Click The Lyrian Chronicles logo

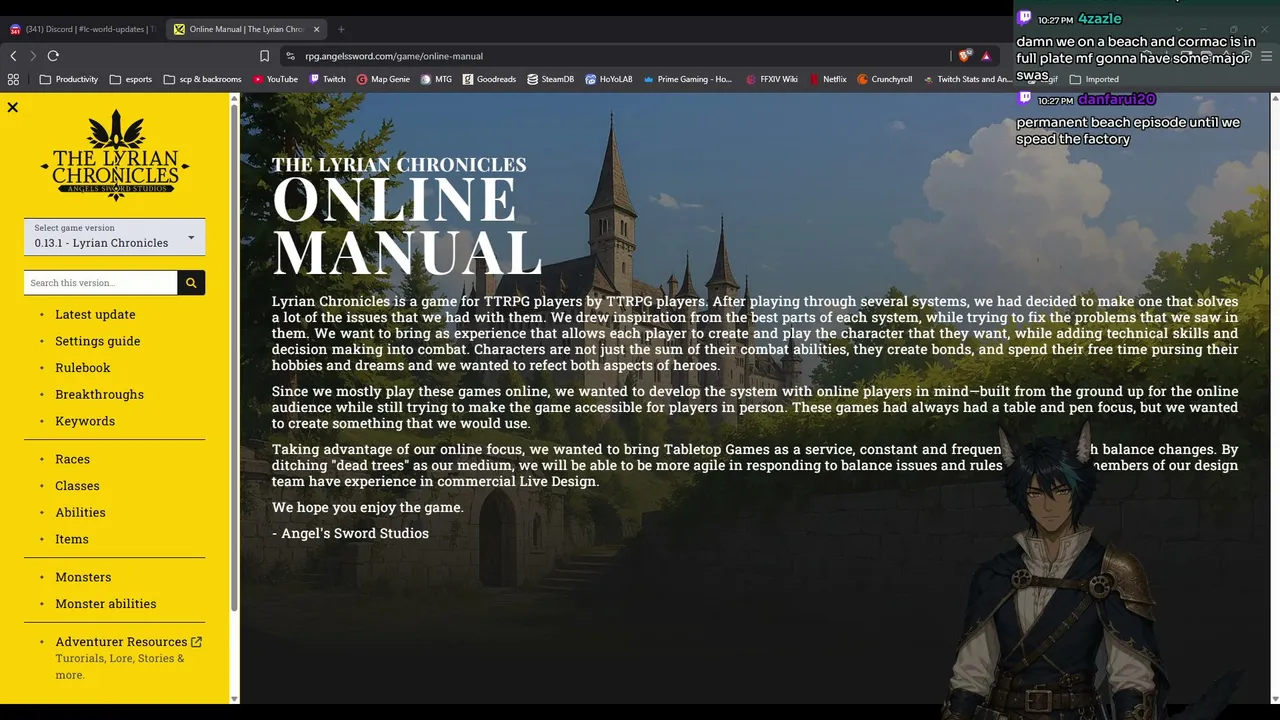coord(115,155)
